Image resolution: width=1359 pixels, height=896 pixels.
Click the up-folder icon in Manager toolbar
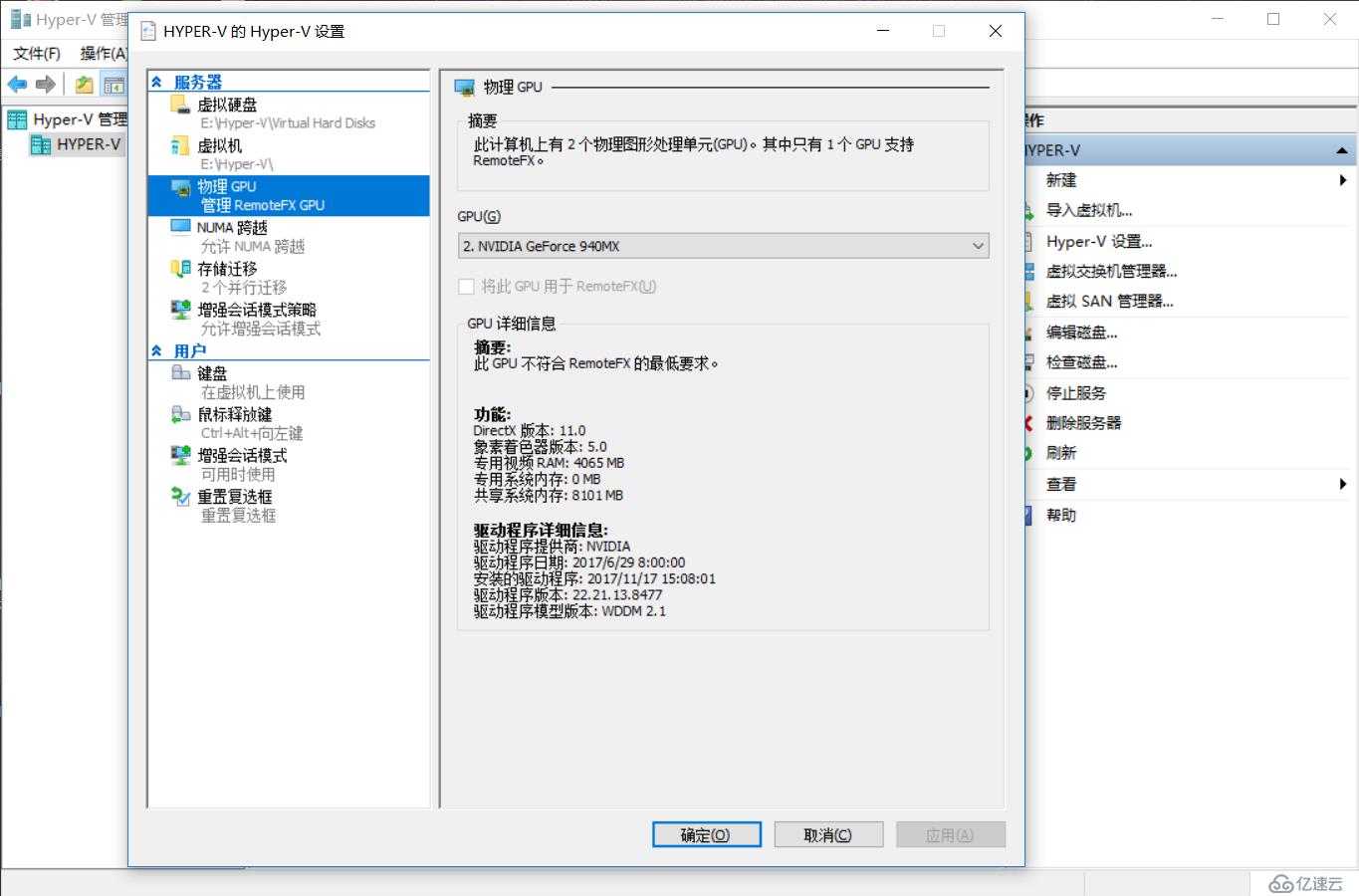tap(85, 85)
